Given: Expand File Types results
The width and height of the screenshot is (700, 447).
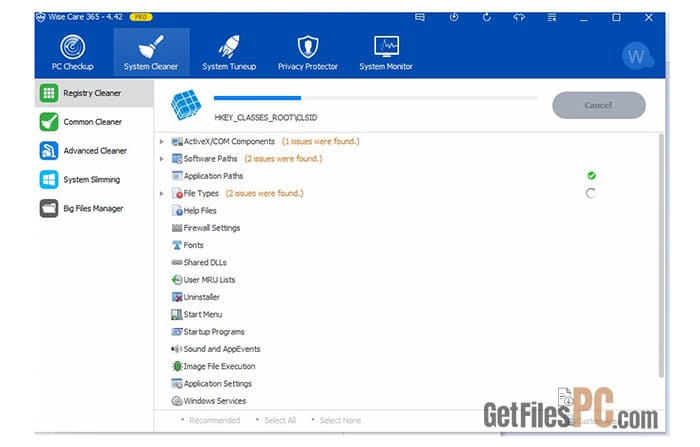Looking at the screenshot, I should click(x=162, y=193).
